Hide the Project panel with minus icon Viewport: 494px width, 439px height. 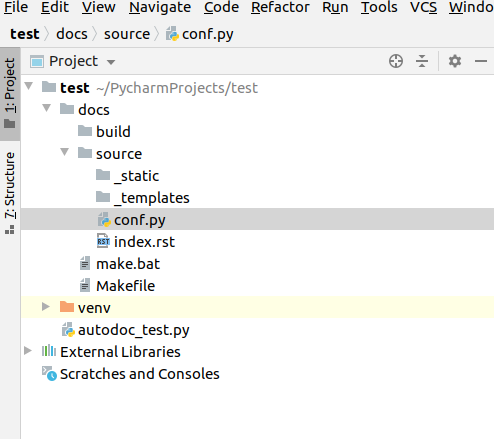point(481,61)
